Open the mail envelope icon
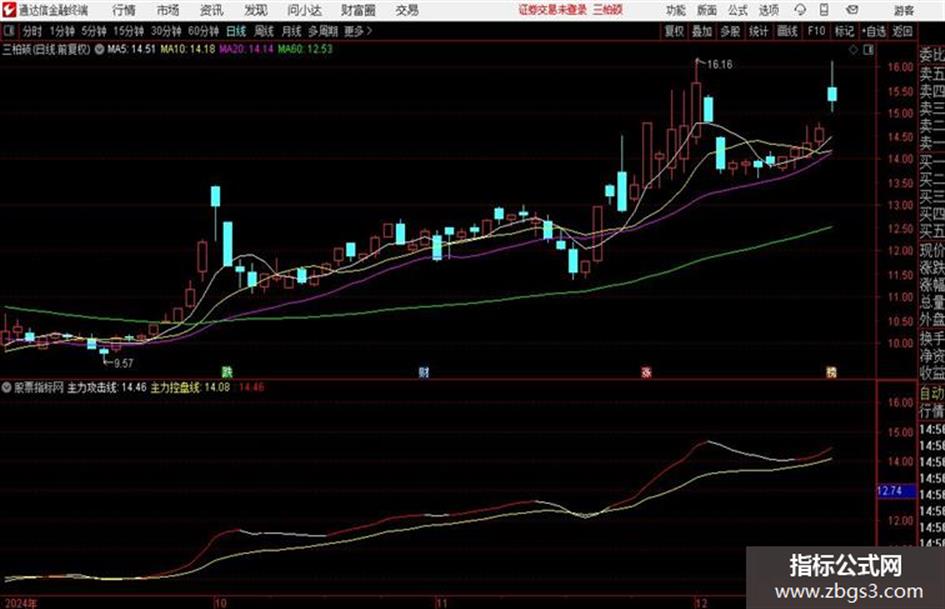This screenshot has height=609, width=945. pyautogui.click(x=852, y=10)
